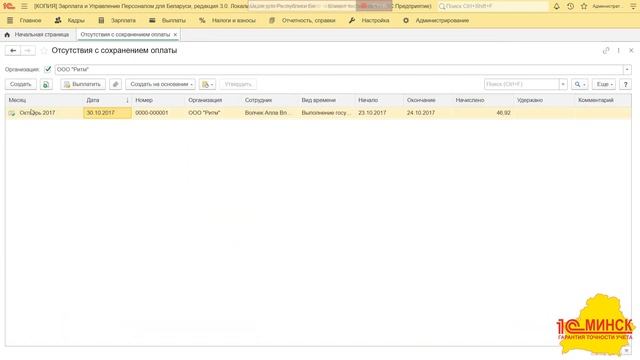640x360 pixels.
Task: Open favorites star in title bar
Action: [x=584, y=6]
